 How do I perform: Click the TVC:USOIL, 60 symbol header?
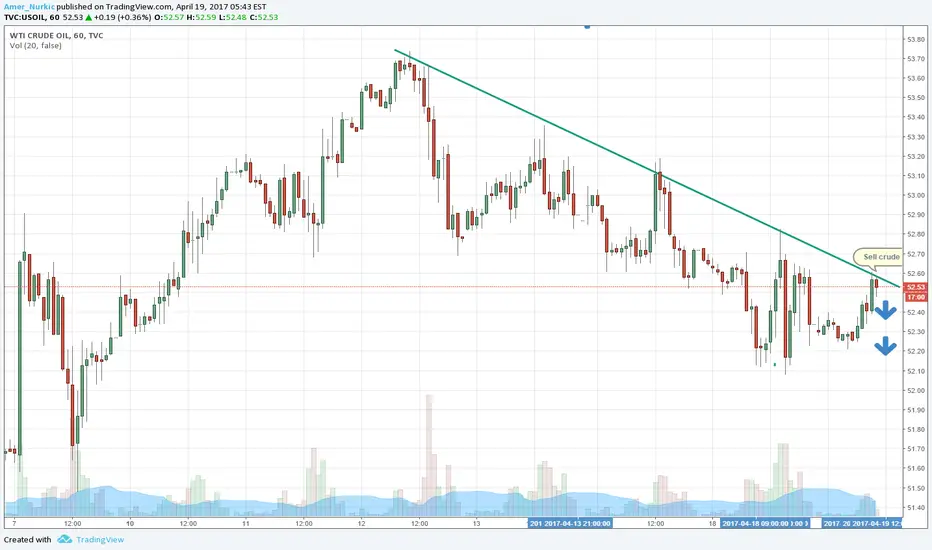tap(32, 17)
